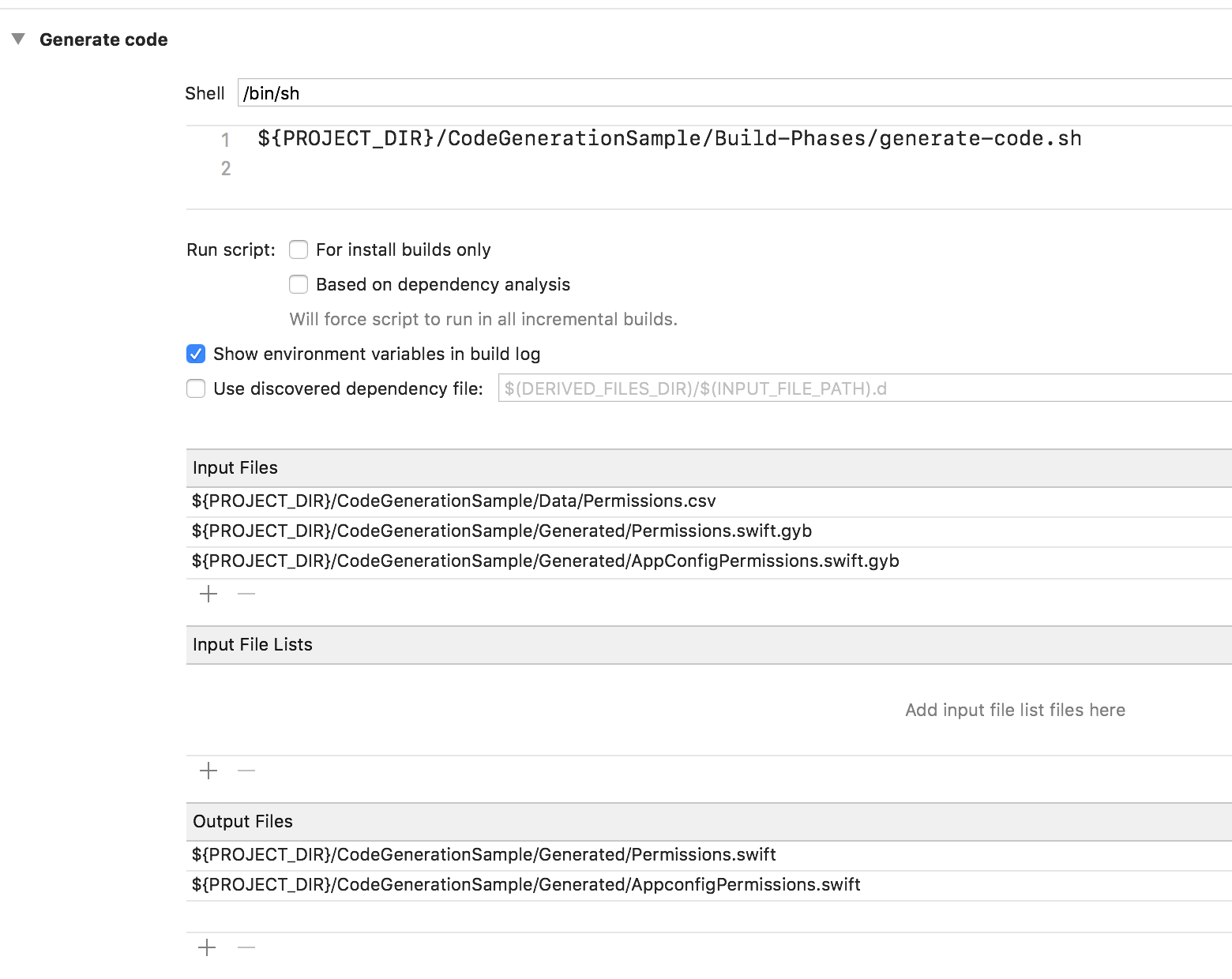This screenshot has width=1232, height=979.
Task: Enable 'Use discovered dependency file'
Action: click(x=195, y=388)
